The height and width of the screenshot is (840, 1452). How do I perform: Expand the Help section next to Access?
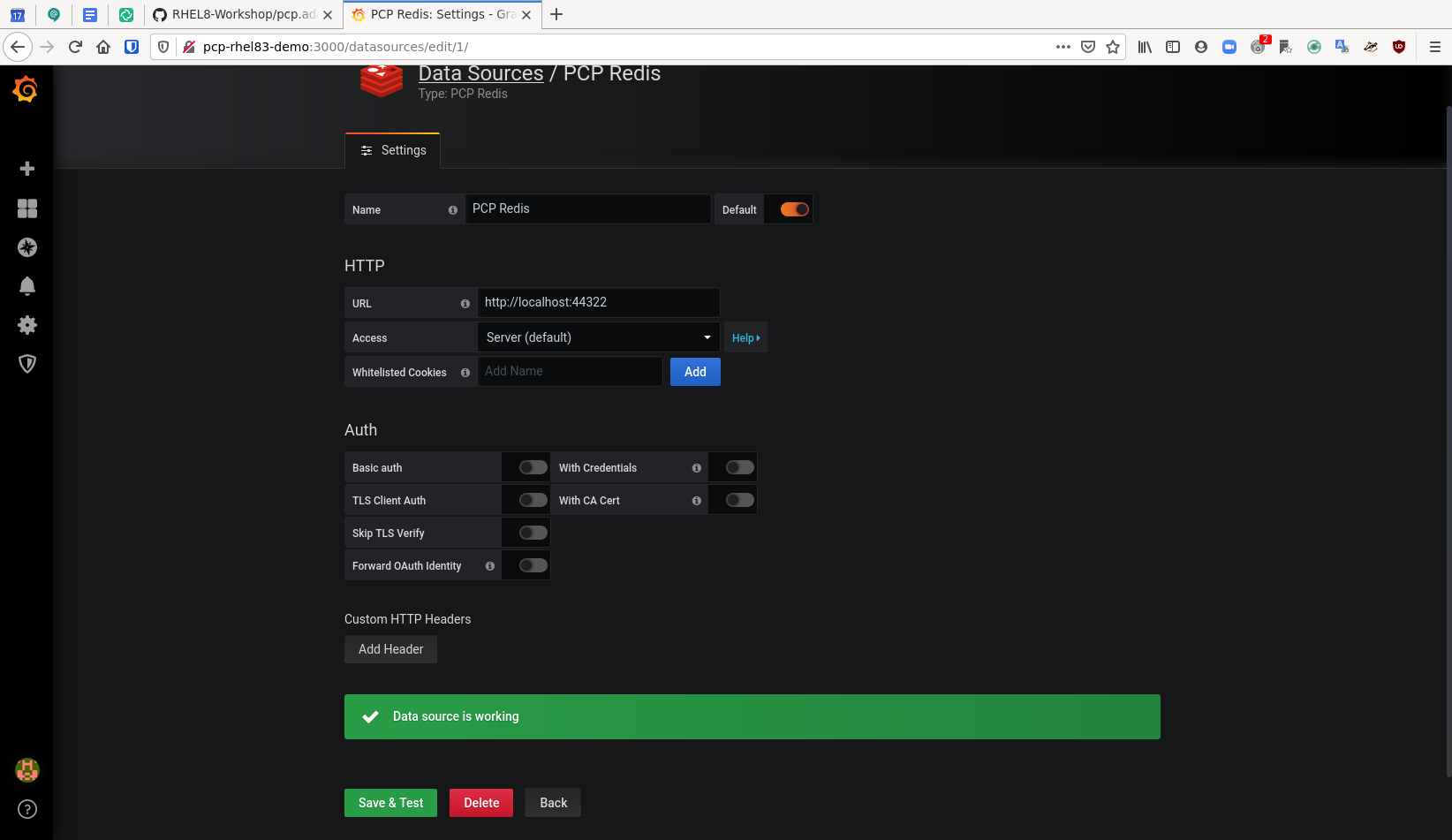[745, 338]
